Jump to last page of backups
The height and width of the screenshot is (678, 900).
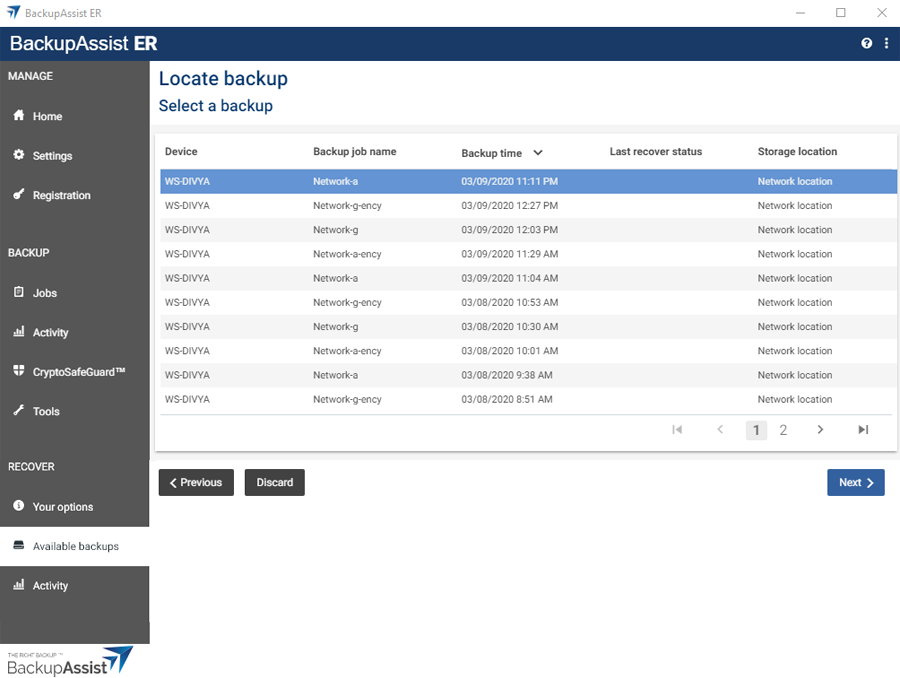point(863,430)
